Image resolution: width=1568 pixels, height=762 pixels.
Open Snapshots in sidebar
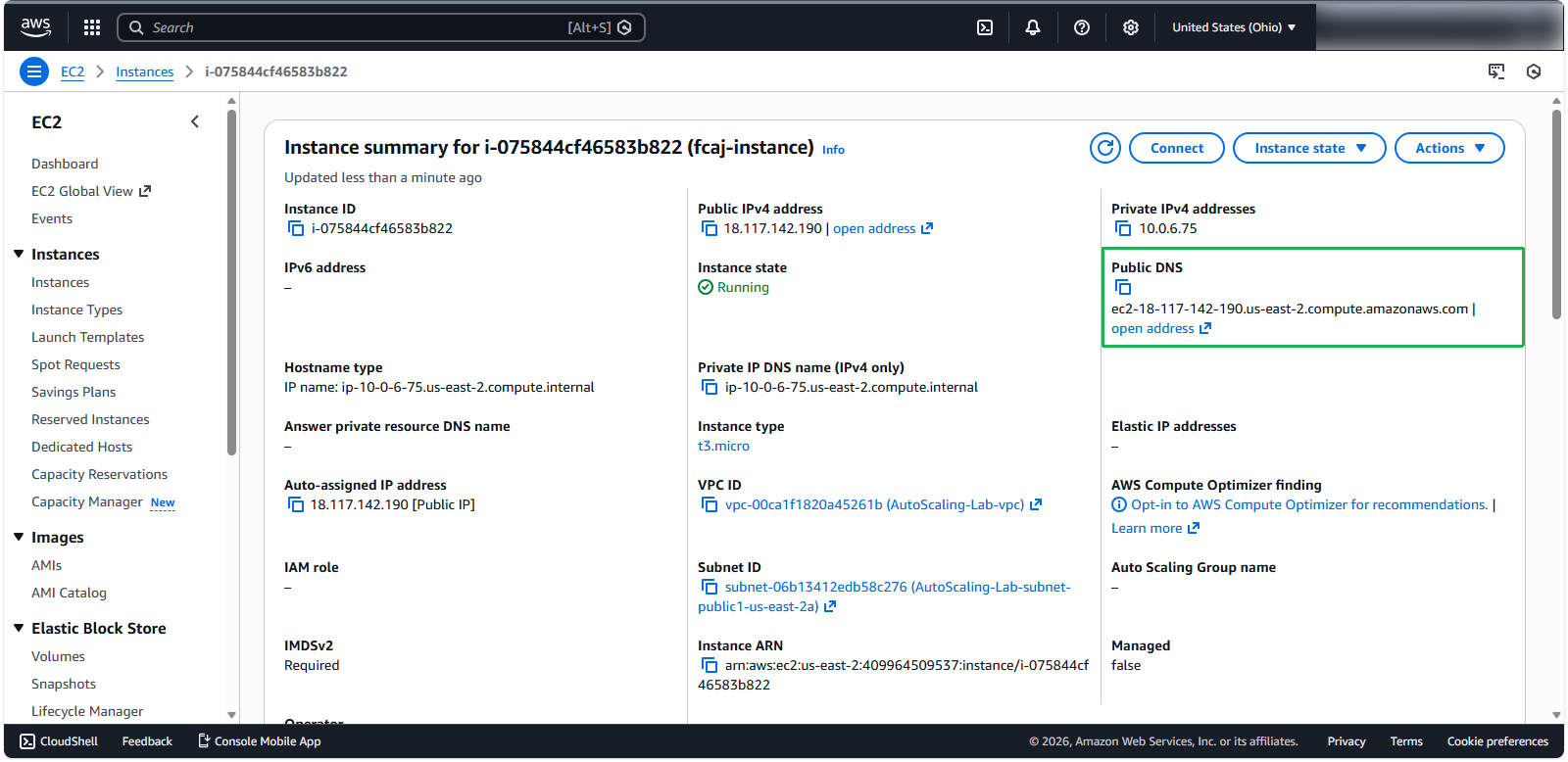coord(64,684)
